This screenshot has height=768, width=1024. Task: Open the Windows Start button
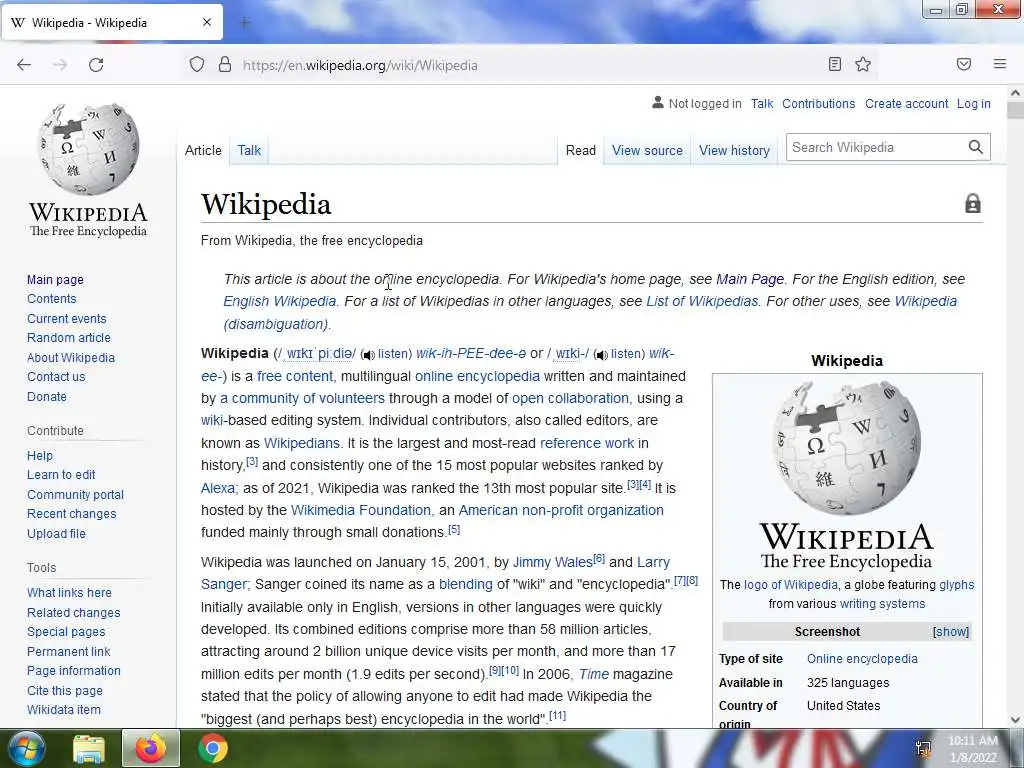(x=26, y=748)
